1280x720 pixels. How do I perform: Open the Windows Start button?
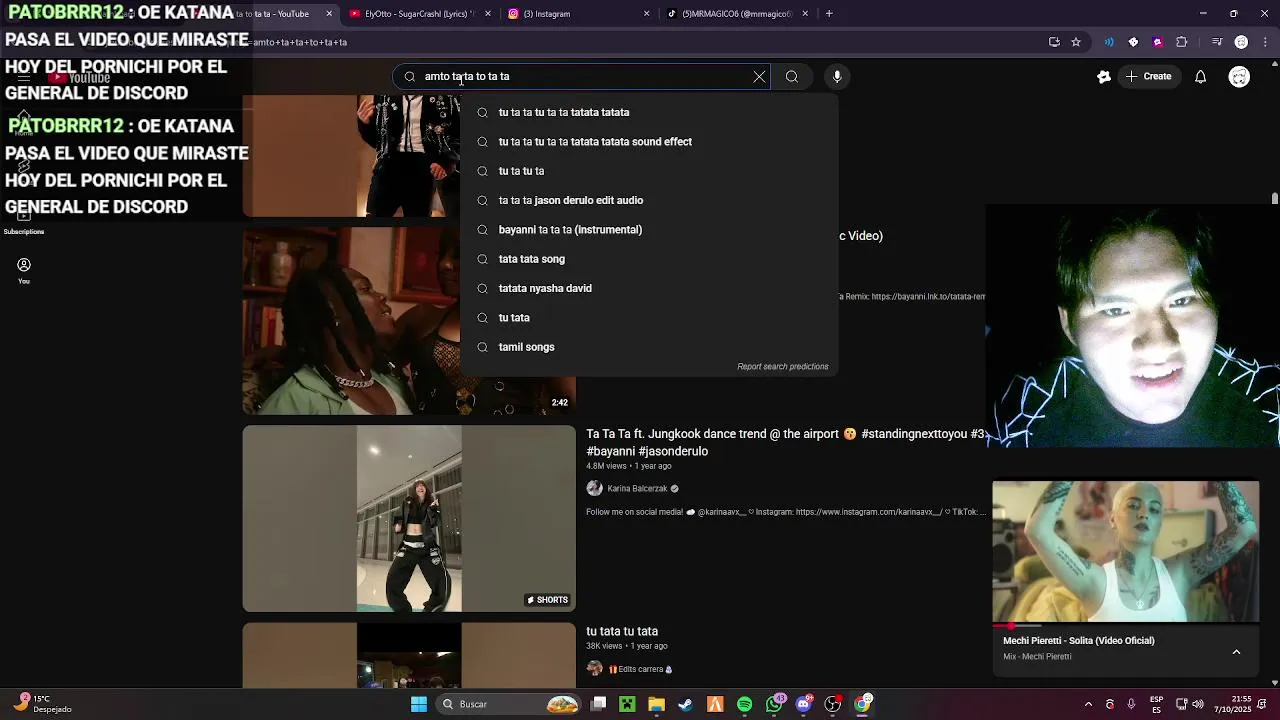419,704
